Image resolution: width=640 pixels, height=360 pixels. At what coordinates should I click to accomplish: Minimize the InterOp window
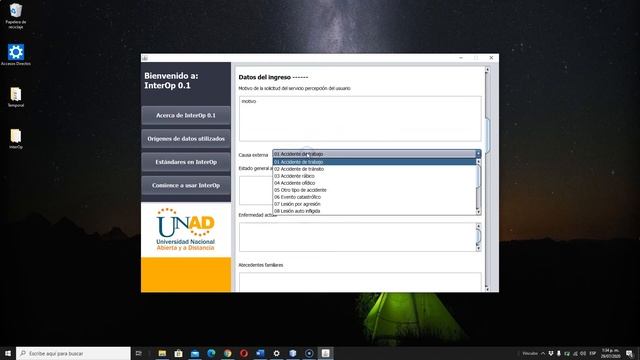(x=461, y=58)
